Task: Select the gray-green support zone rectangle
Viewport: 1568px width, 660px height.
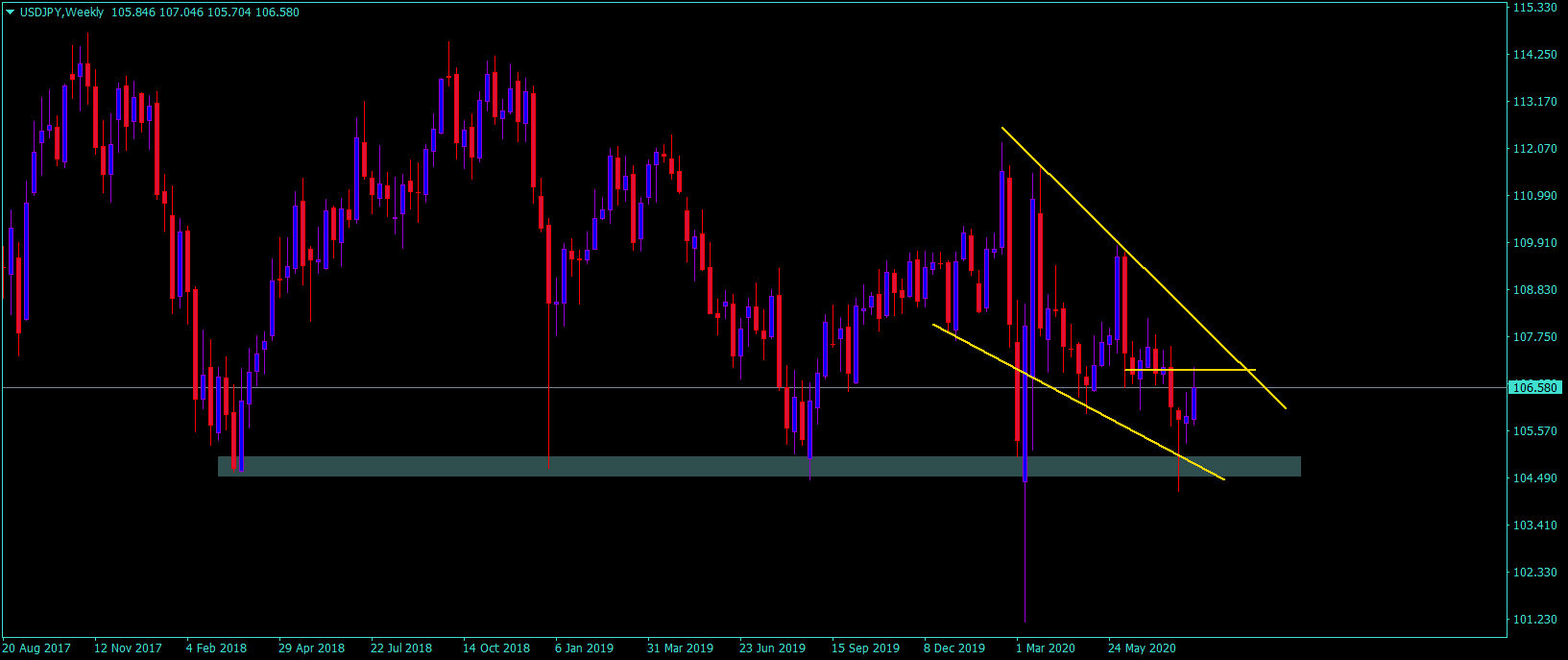Action: coord(759,466)
